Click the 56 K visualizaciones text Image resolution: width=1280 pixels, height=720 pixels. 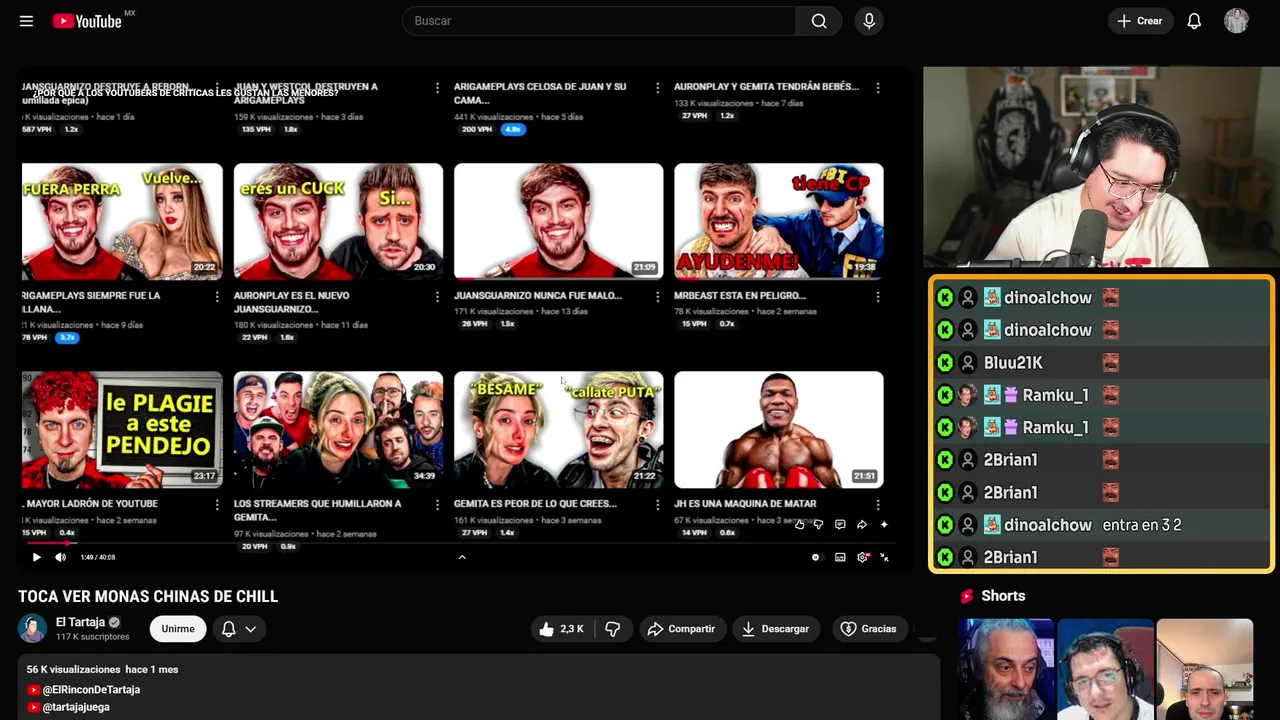tap(72, 669)
